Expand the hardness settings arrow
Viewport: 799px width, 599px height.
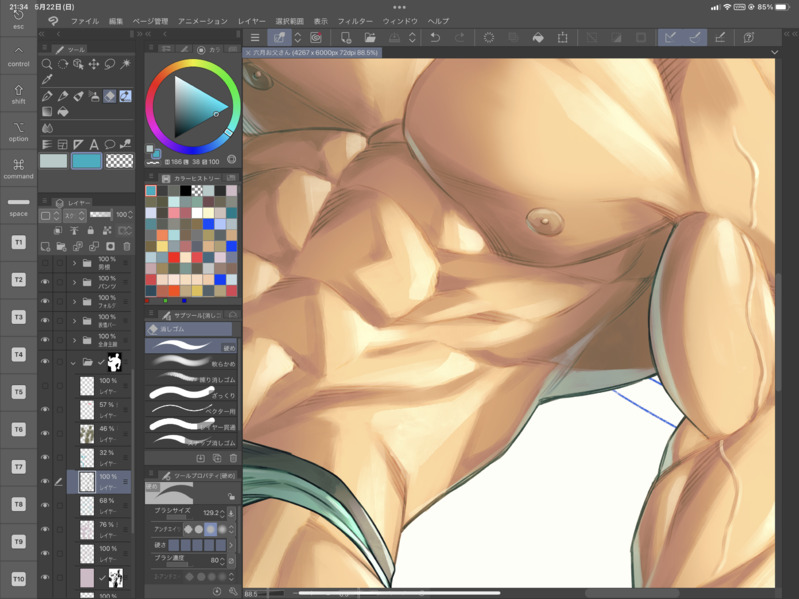231,545
